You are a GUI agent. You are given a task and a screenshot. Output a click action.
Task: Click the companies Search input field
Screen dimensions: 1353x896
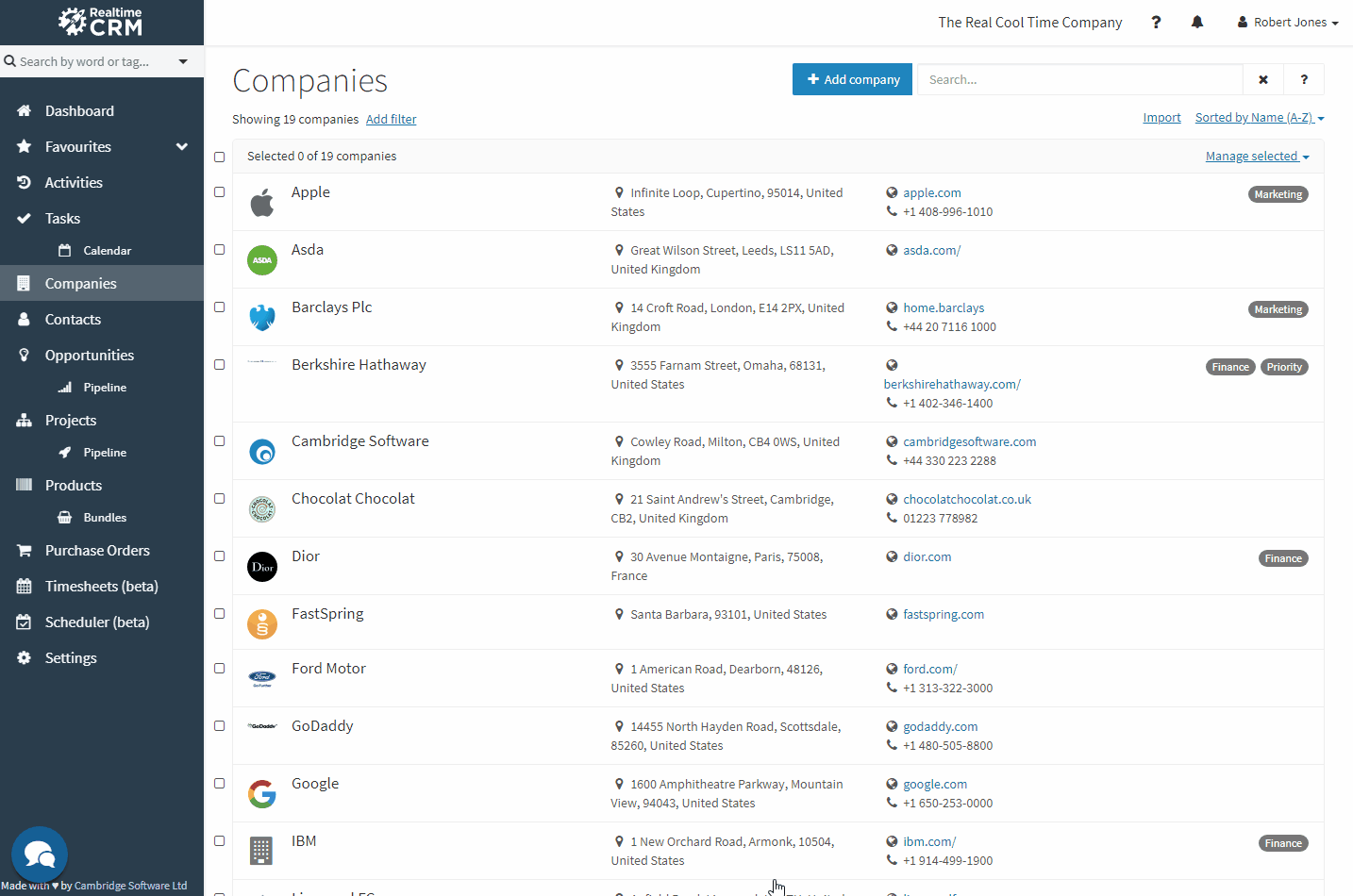pos(1080,80)
